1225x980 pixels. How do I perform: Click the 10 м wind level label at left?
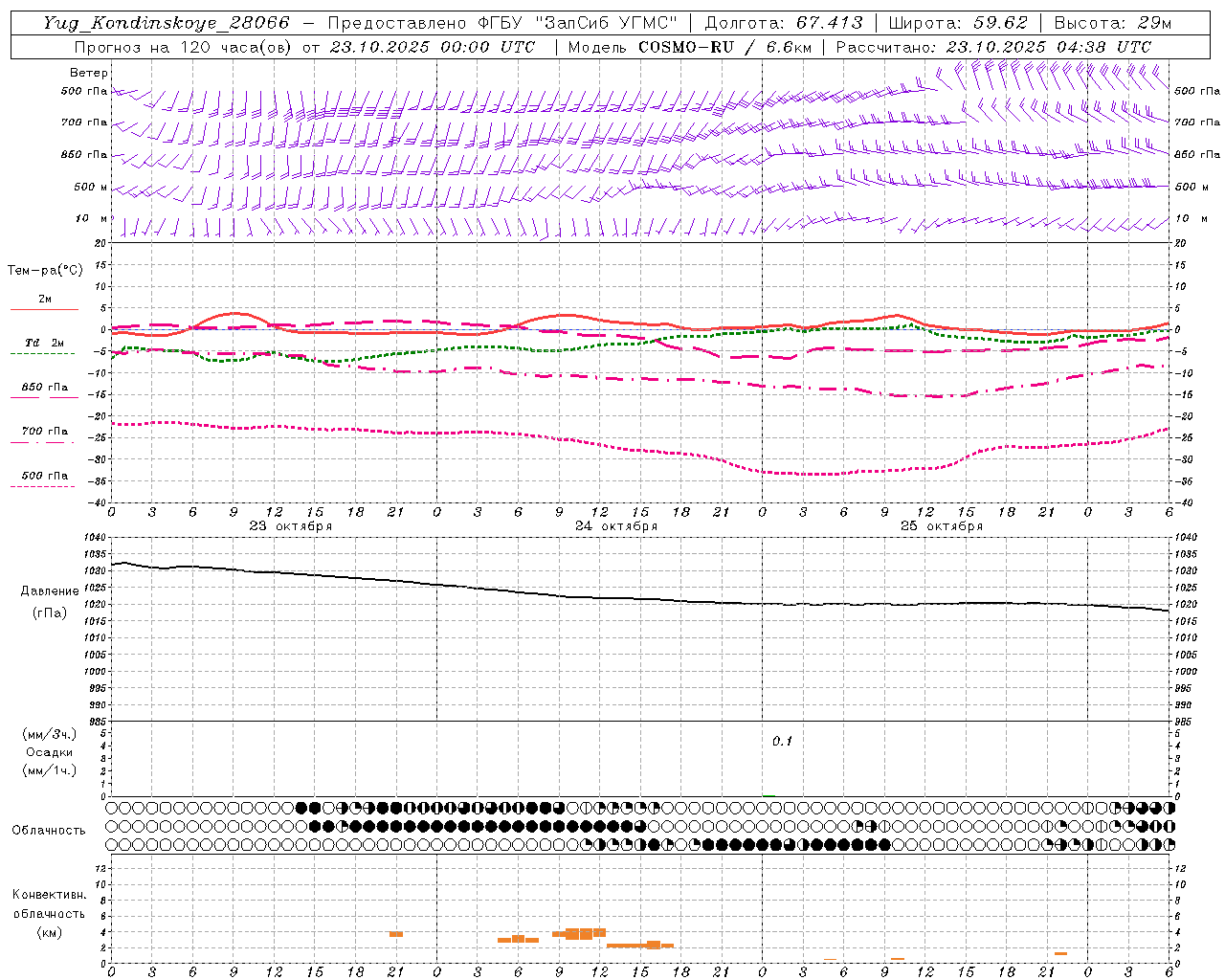[93, 218]
